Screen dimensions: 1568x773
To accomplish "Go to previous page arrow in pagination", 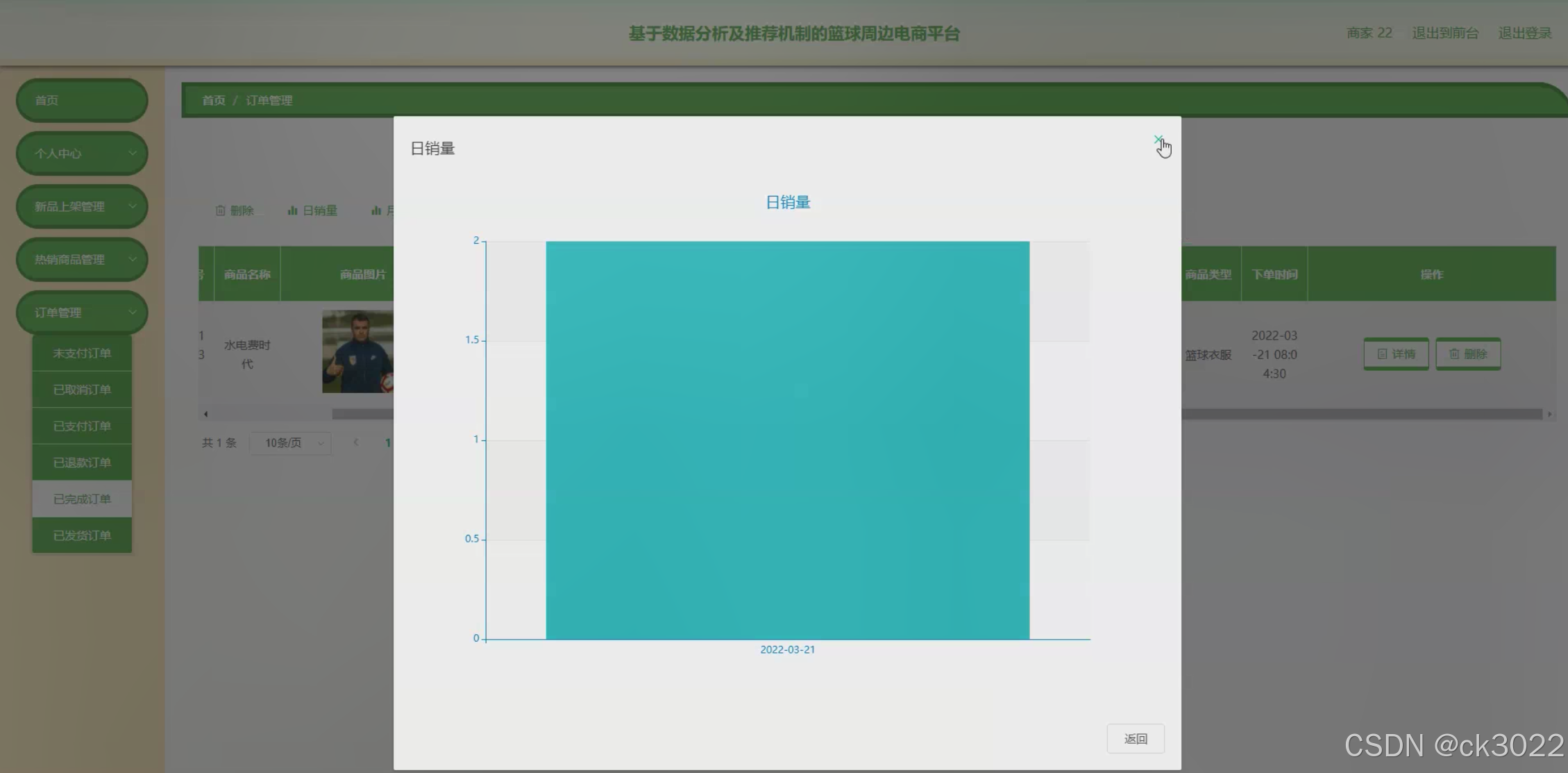I will tap(355, 442).
